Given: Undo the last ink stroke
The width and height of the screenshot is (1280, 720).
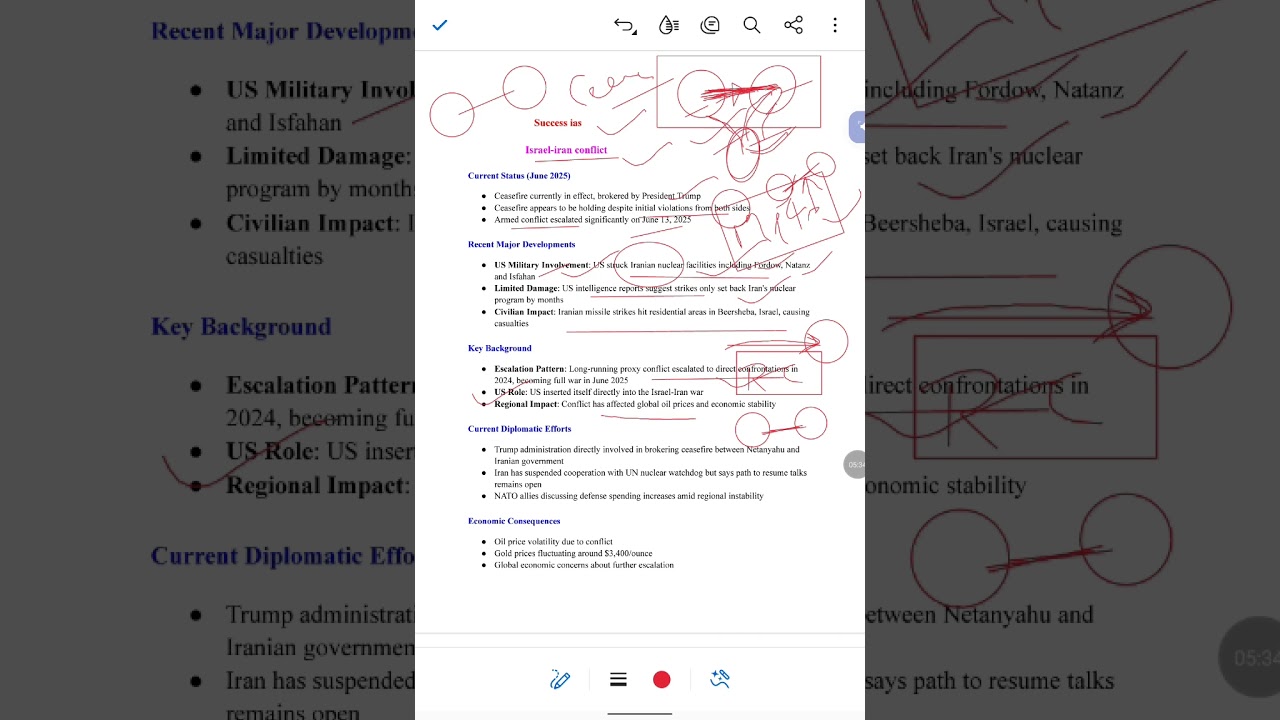Looking at the screenshot, I should tap(625, 26).
